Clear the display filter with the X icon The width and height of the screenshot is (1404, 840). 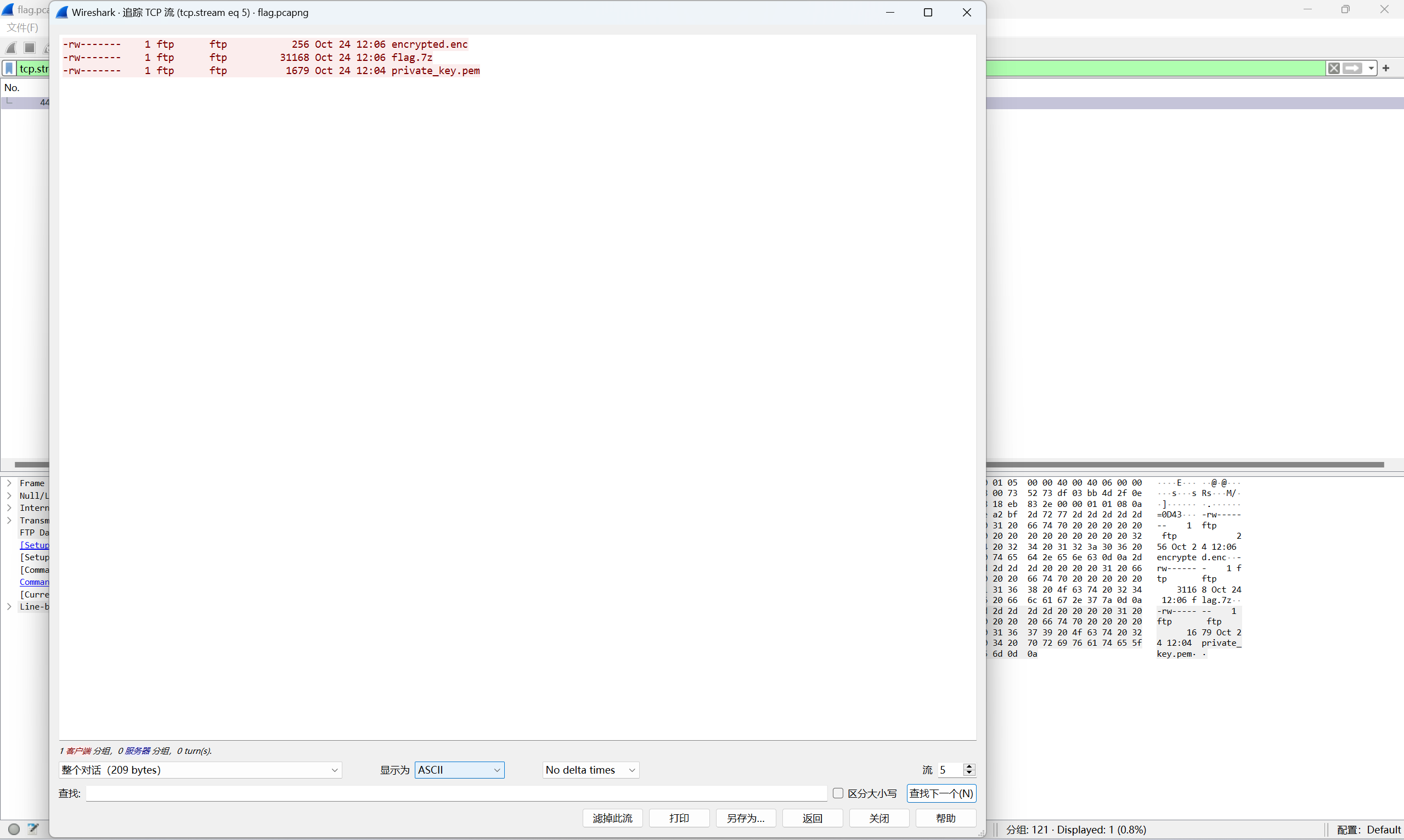[x=1334, y=69]
